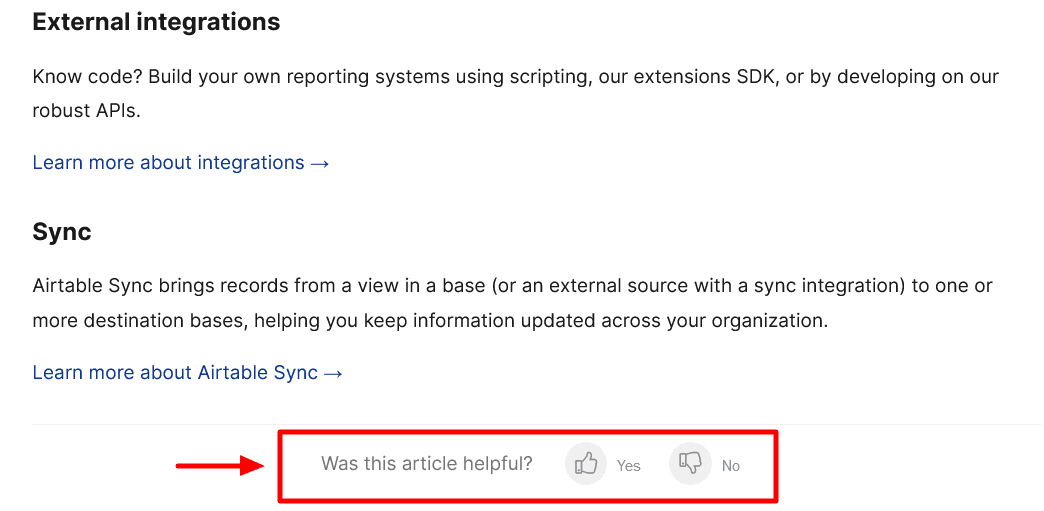Viewport: 1044px width, 511px height.
Task: Click the arrow after "Learn more about integrations"
Action: pyautogui.click(x=320, y=163)
